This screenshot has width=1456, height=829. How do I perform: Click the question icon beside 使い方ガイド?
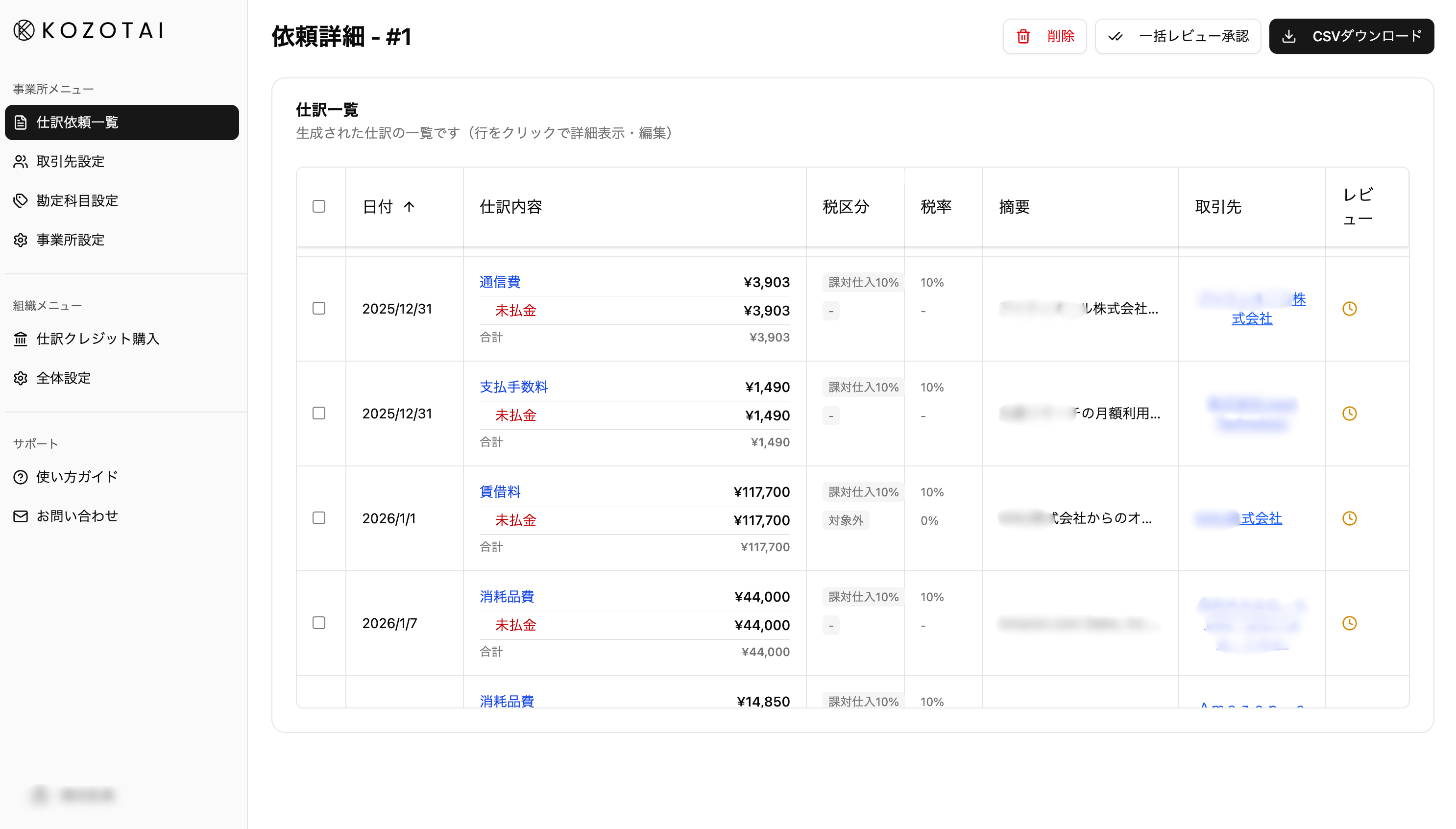click(21, 477)
